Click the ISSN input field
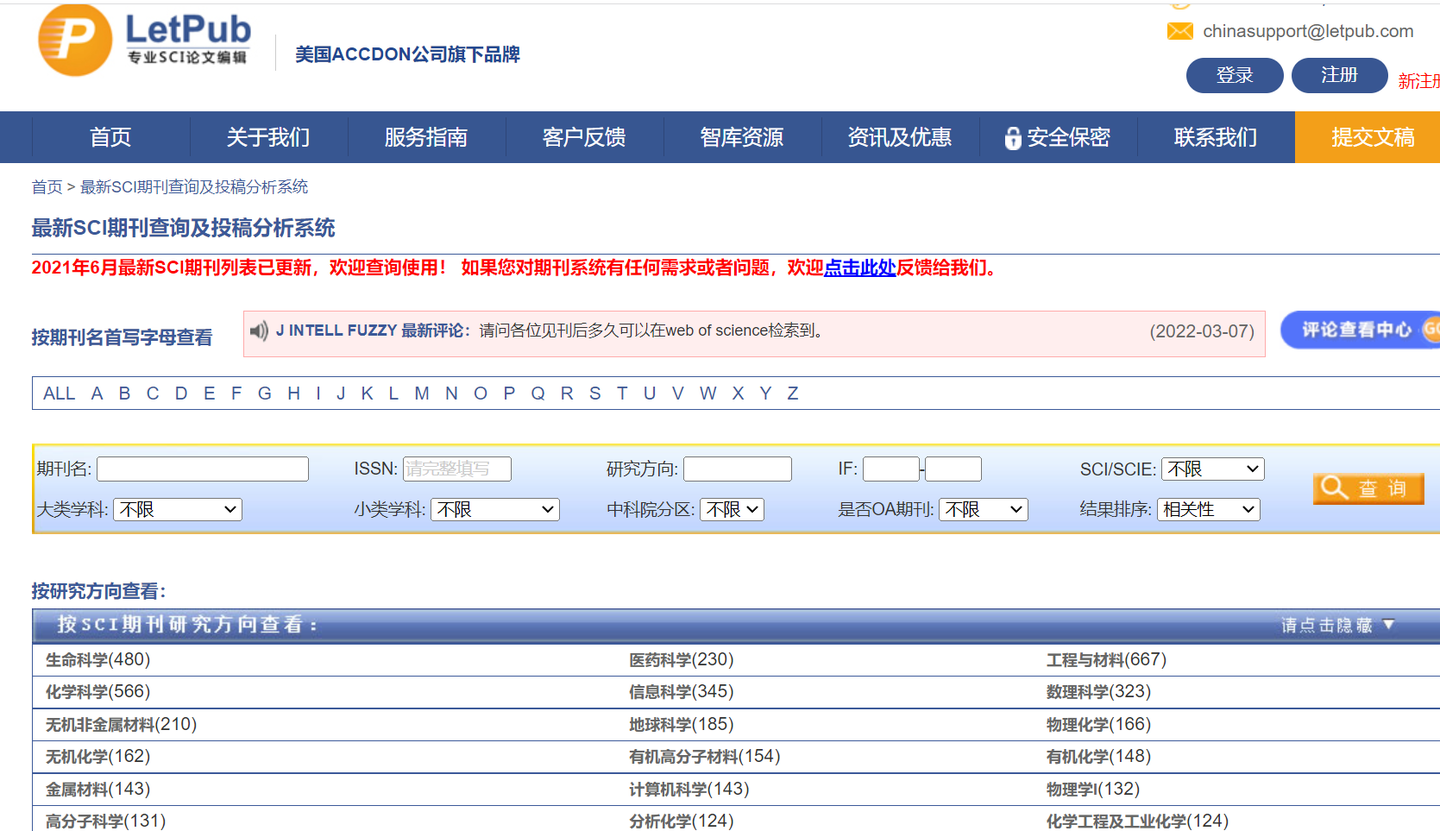The width and height of the screenshot is (1440, 831). pos(457,468)
